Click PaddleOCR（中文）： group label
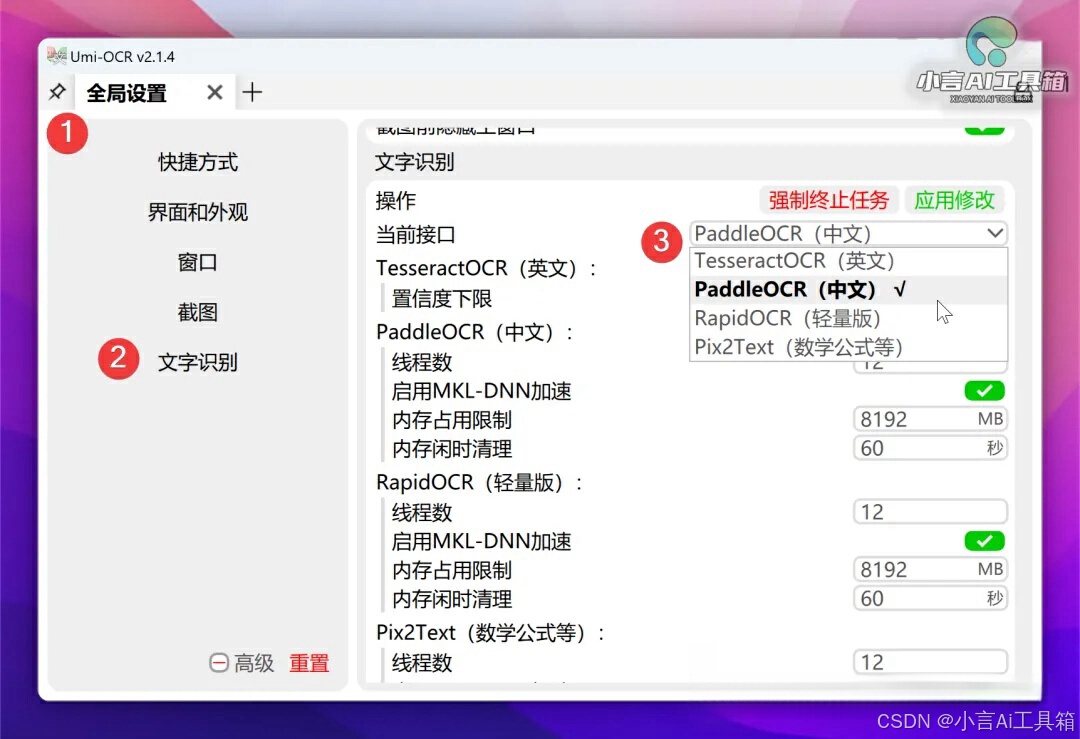The width and height of the screenshot is (1080, 739). point(475,333)
